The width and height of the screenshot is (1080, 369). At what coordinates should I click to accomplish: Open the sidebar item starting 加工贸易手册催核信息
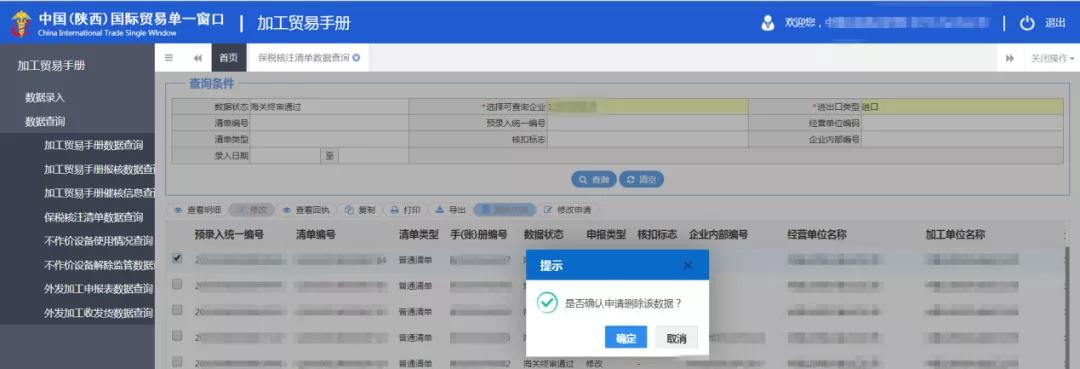(x=98, y=193)
